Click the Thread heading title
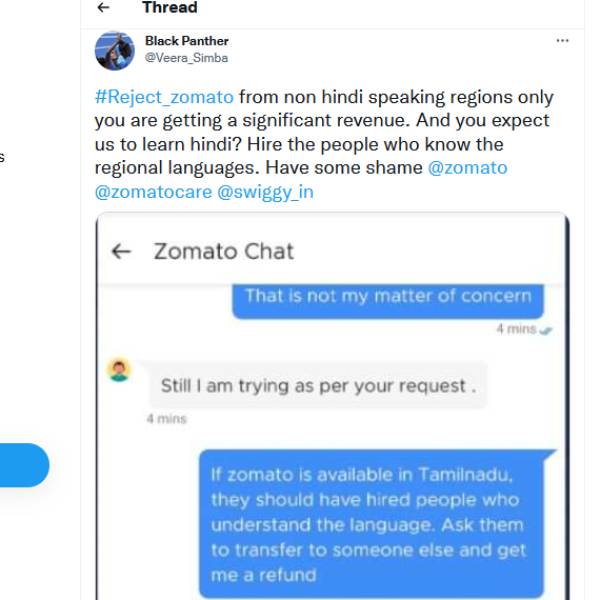The width and height of the screenshot is (600, 600). (169, 8)
